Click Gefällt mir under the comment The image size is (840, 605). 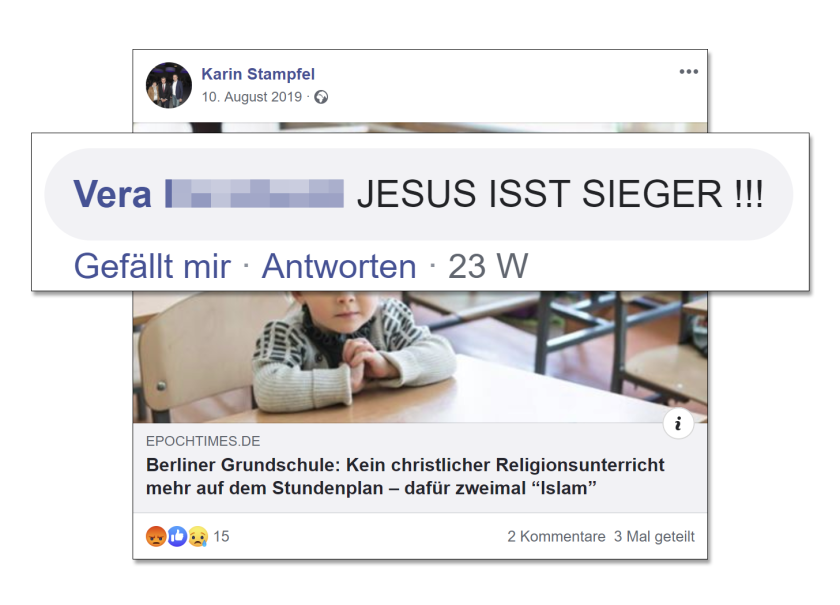click(152, 266)
